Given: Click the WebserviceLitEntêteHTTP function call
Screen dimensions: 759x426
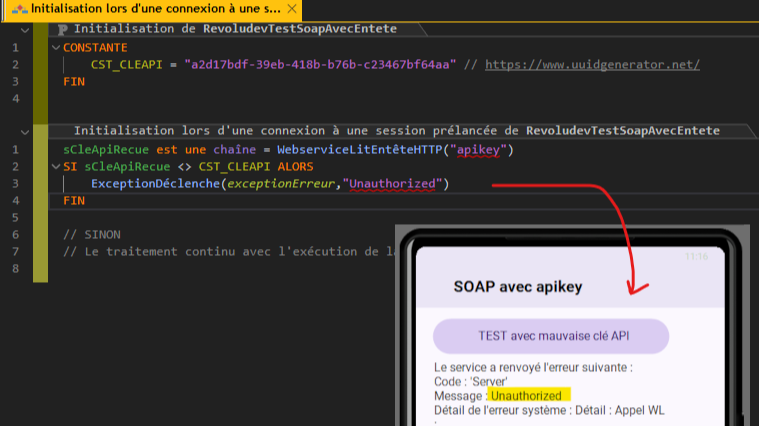Looking at the screenshot, I should [x=363, y=150].
